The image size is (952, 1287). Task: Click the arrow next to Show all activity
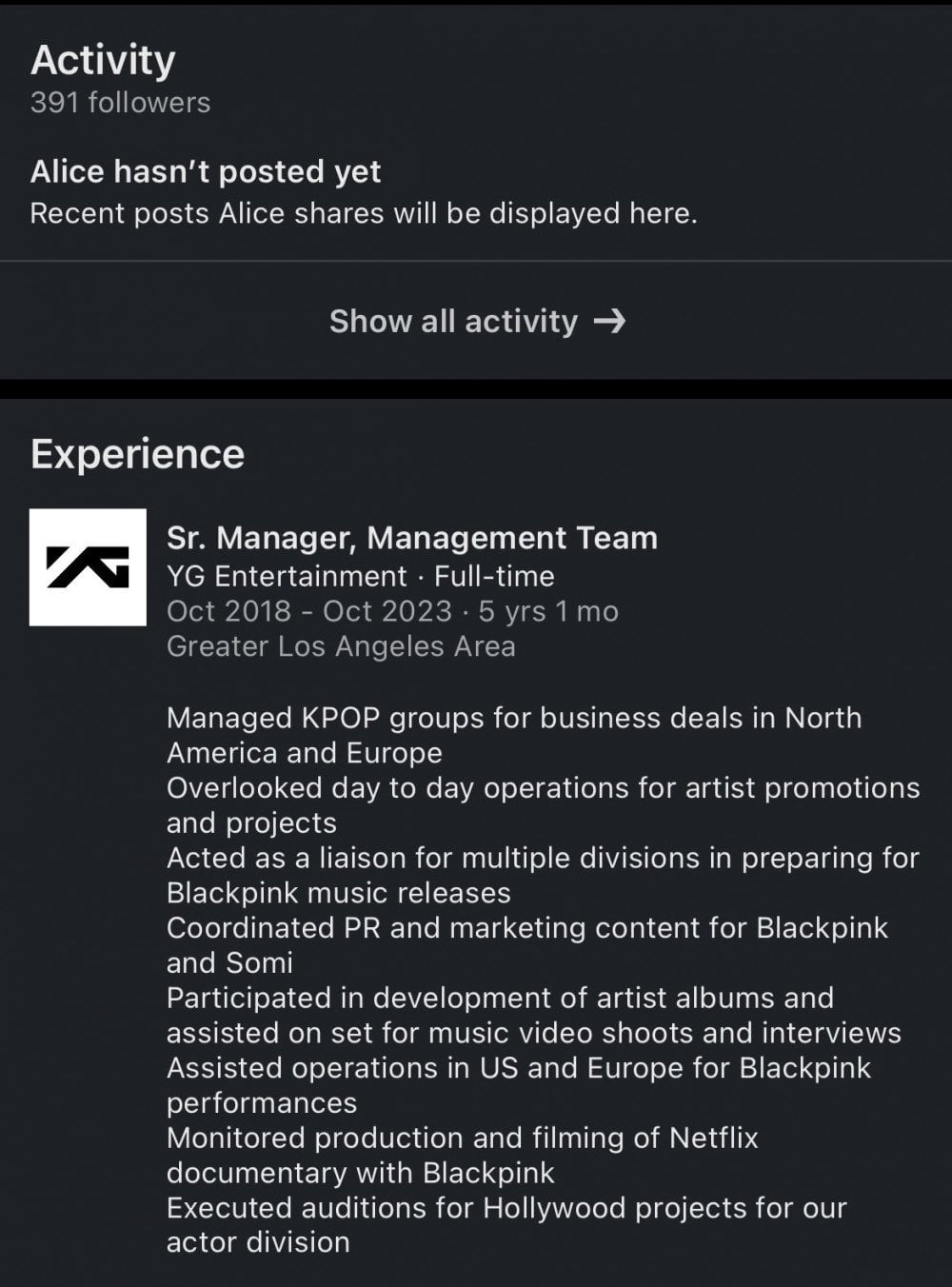pyautogui.click(x=609, y=322)
